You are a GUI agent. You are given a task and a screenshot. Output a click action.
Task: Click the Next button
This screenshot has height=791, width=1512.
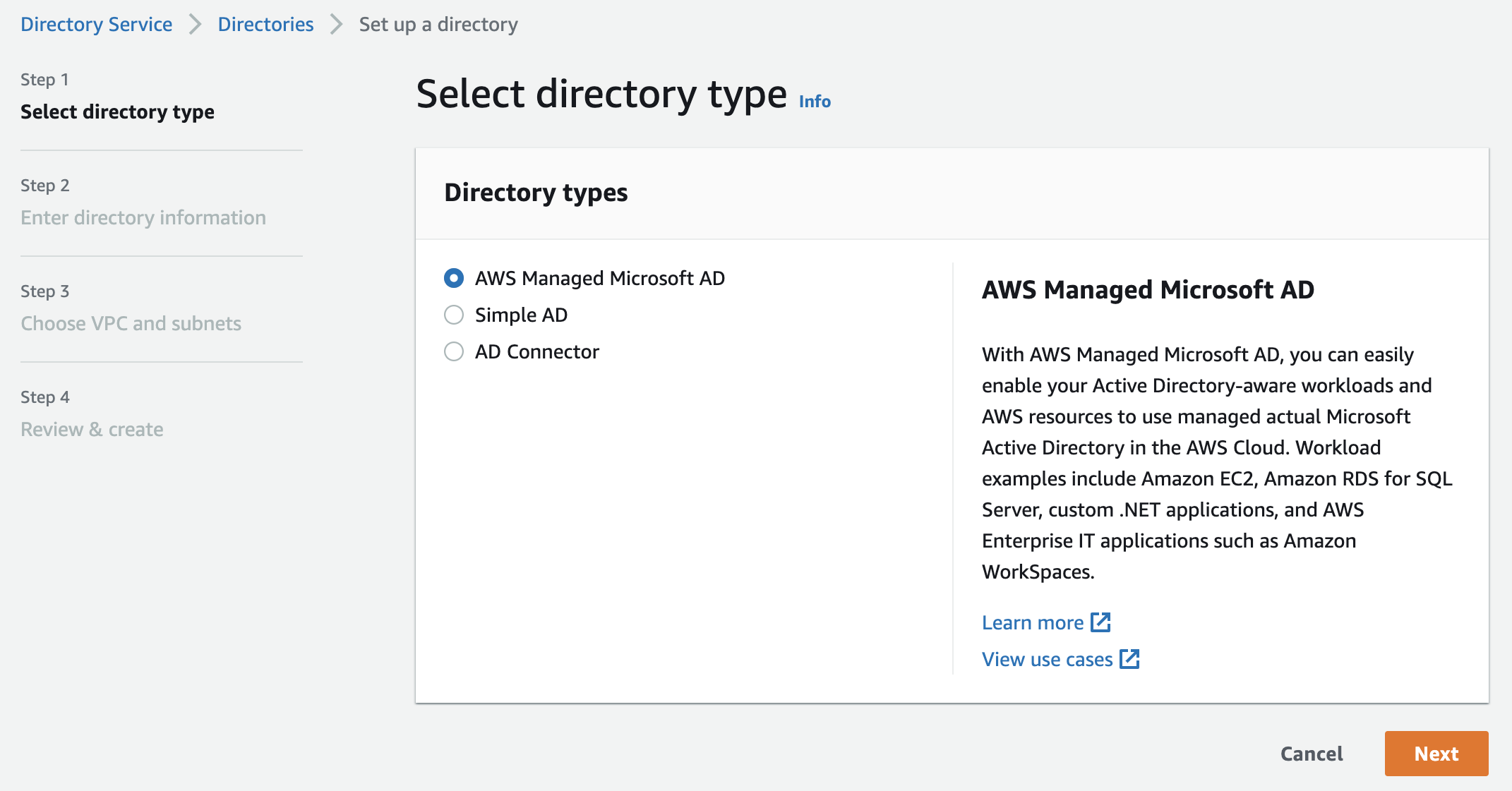pos(1436,754)
